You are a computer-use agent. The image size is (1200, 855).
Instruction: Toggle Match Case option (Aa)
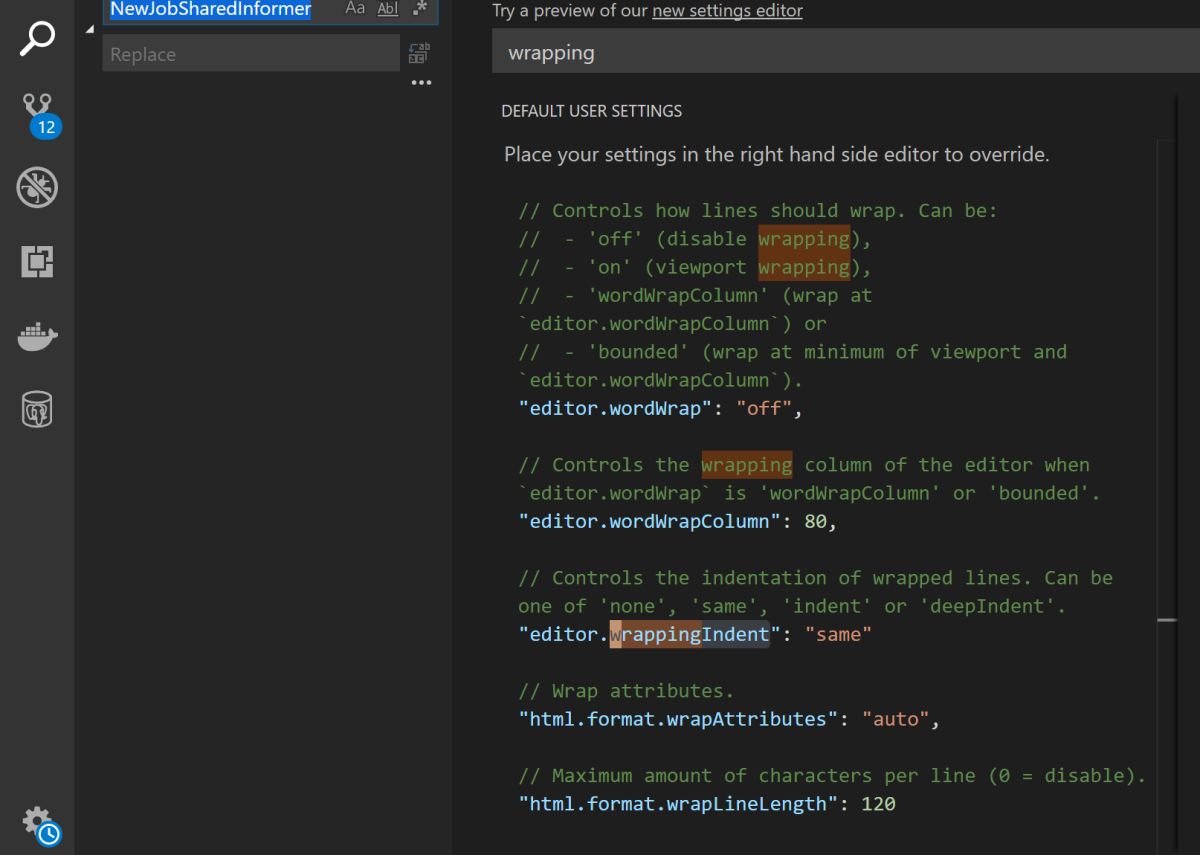(355, 9)
